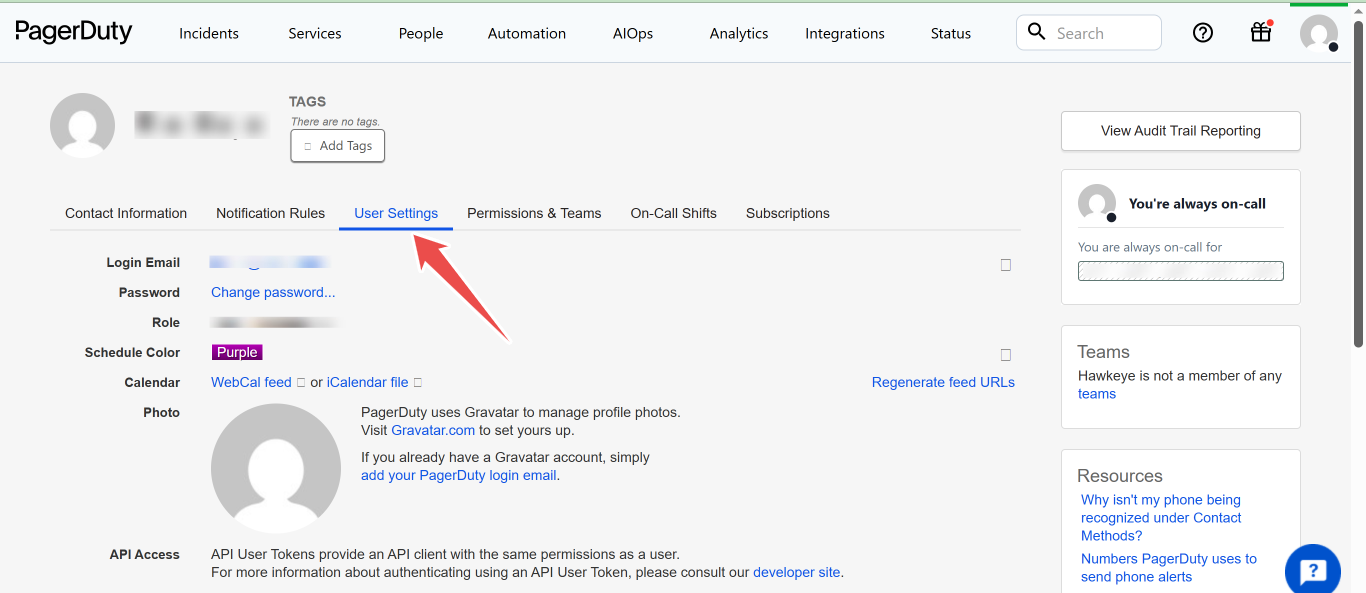Click the info icon next to iCalendar file

pyautogui.click(x=417, y=382)
